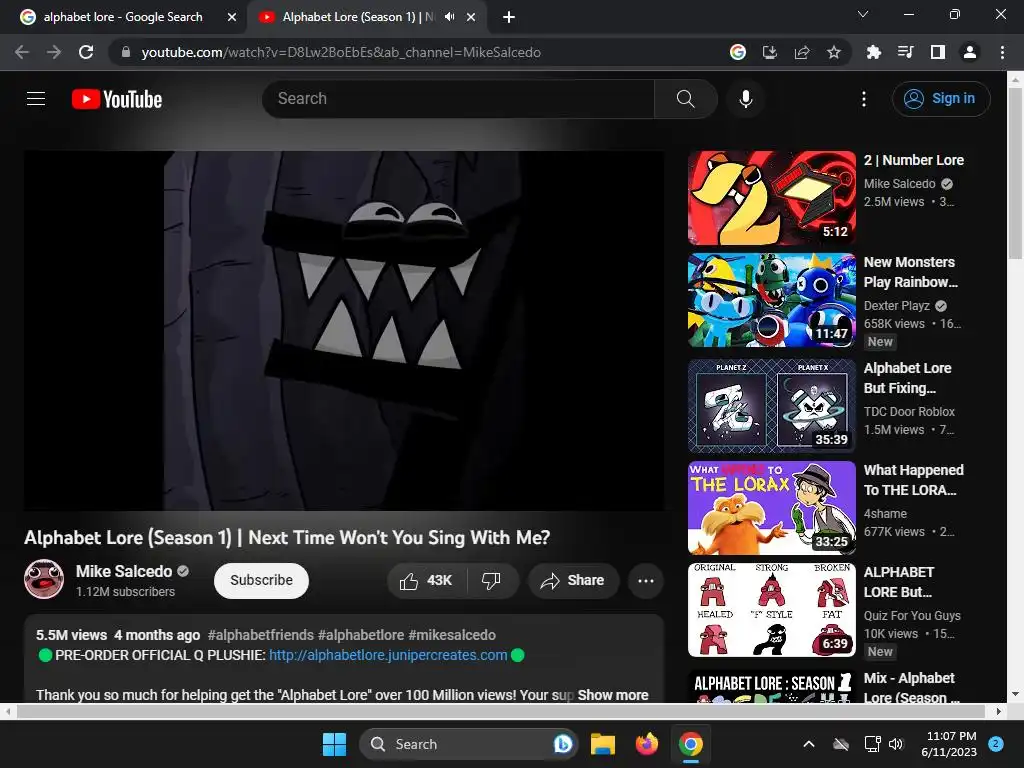
Task: Click Sign in button
Action: point(941,99)
